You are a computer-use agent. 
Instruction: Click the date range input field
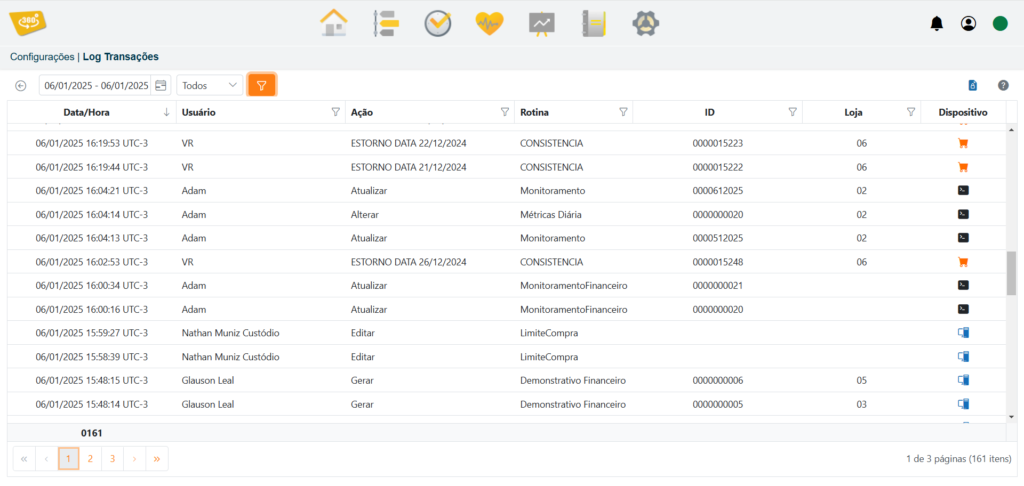pyautogui.click(x=95, y=86)
